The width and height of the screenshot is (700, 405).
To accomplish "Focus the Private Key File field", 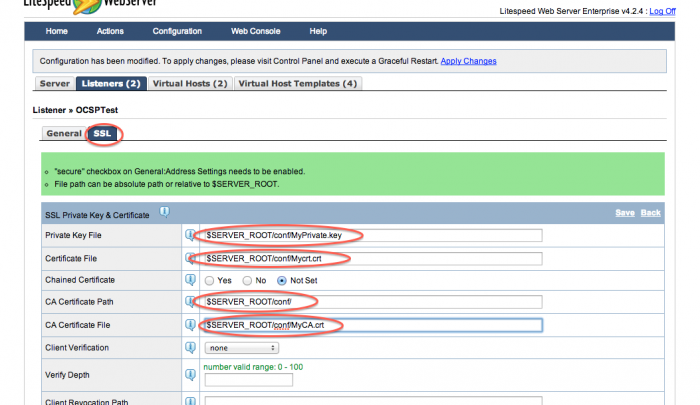I will (x=373, y=235).
